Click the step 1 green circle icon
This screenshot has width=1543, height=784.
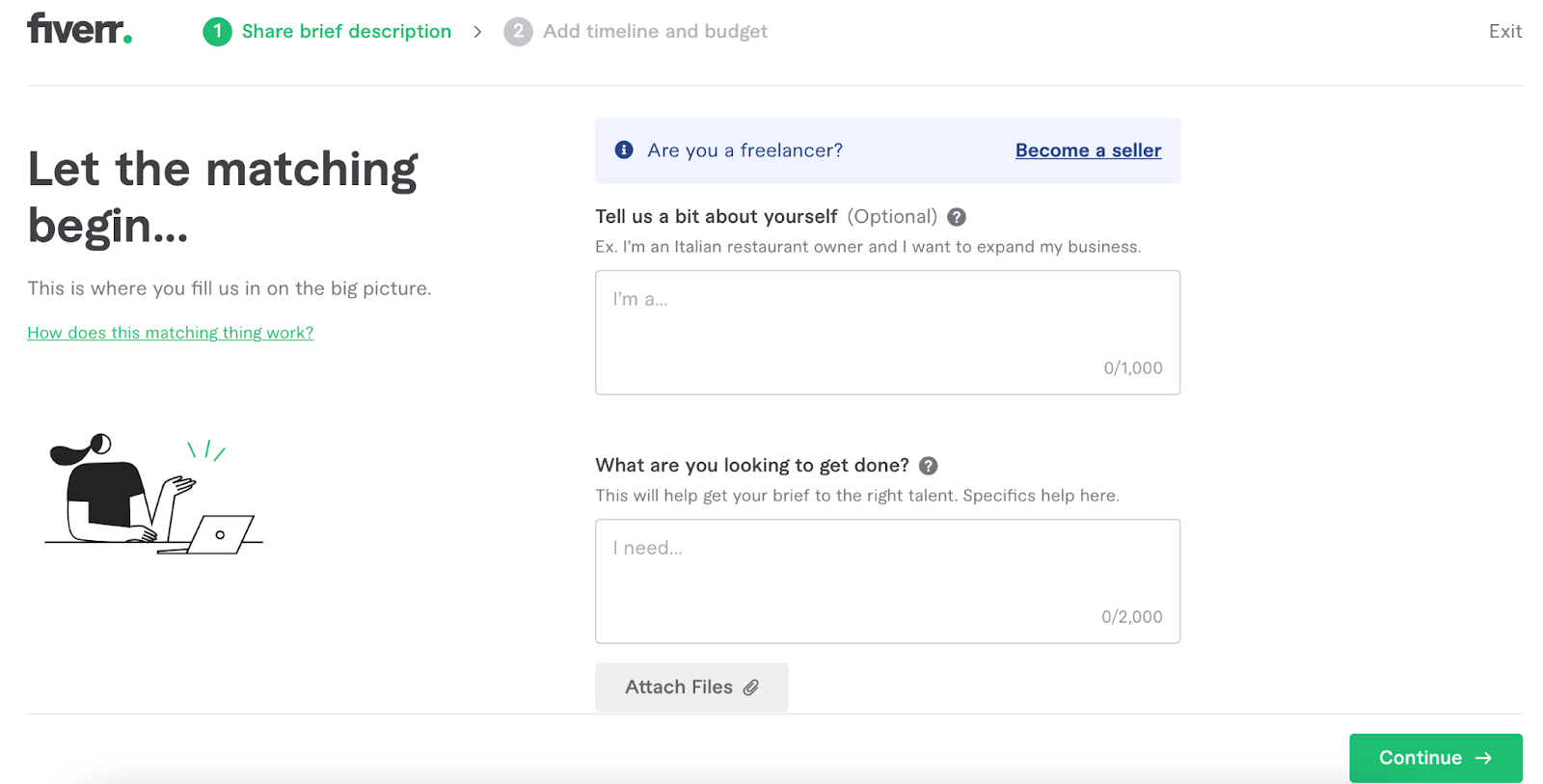tap(217, 32)
